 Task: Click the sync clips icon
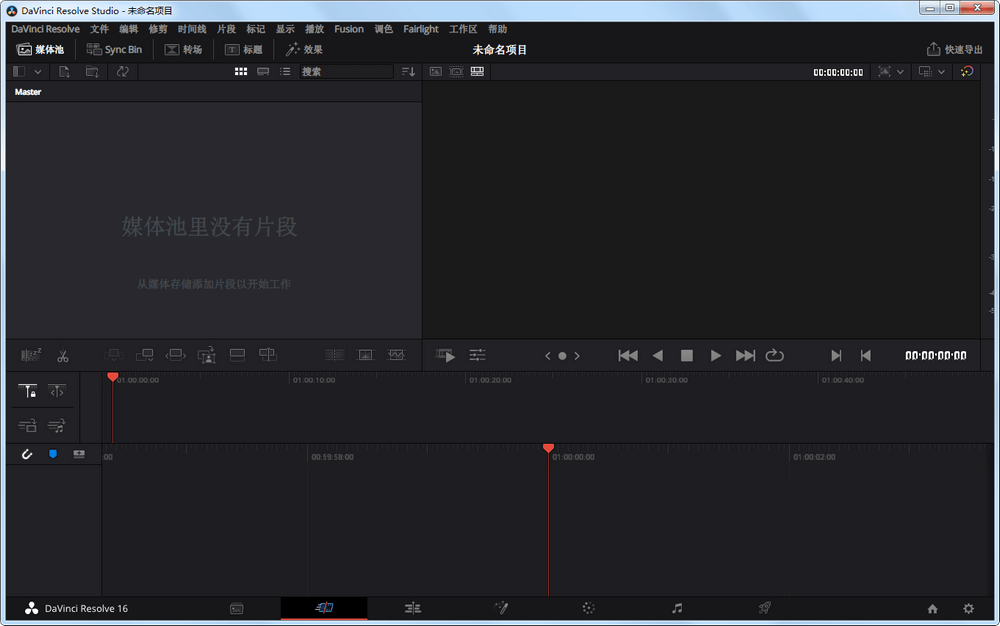[122, 72]
